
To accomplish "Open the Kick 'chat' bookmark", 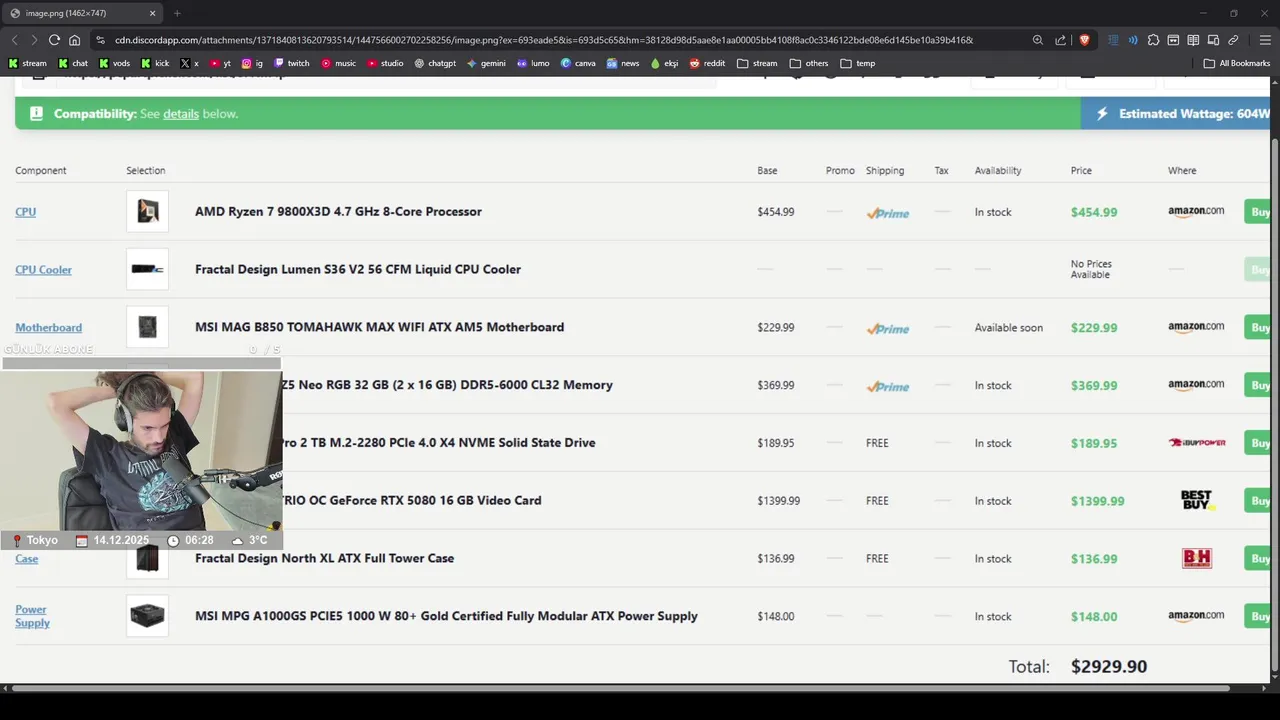I will click(72, 63).
